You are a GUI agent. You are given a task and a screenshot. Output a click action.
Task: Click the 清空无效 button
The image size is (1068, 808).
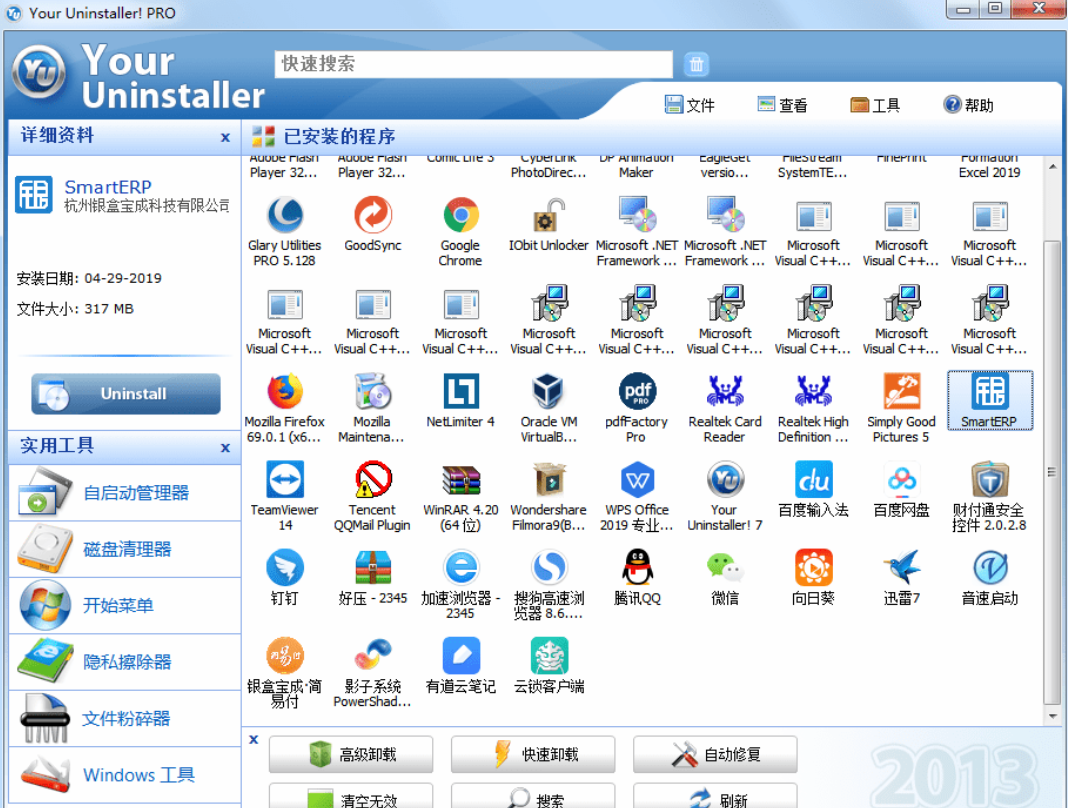point(351,796)
